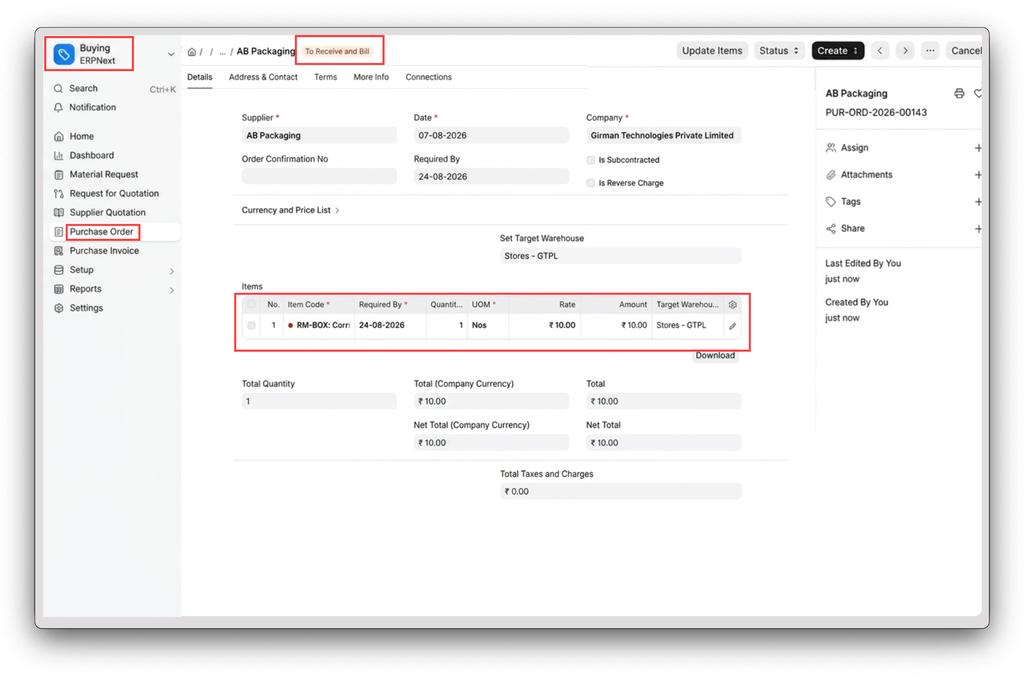This screenshot has height=680, width=1024.
Task: Click the Date field 07-08-2026
Action: [491, 135]
